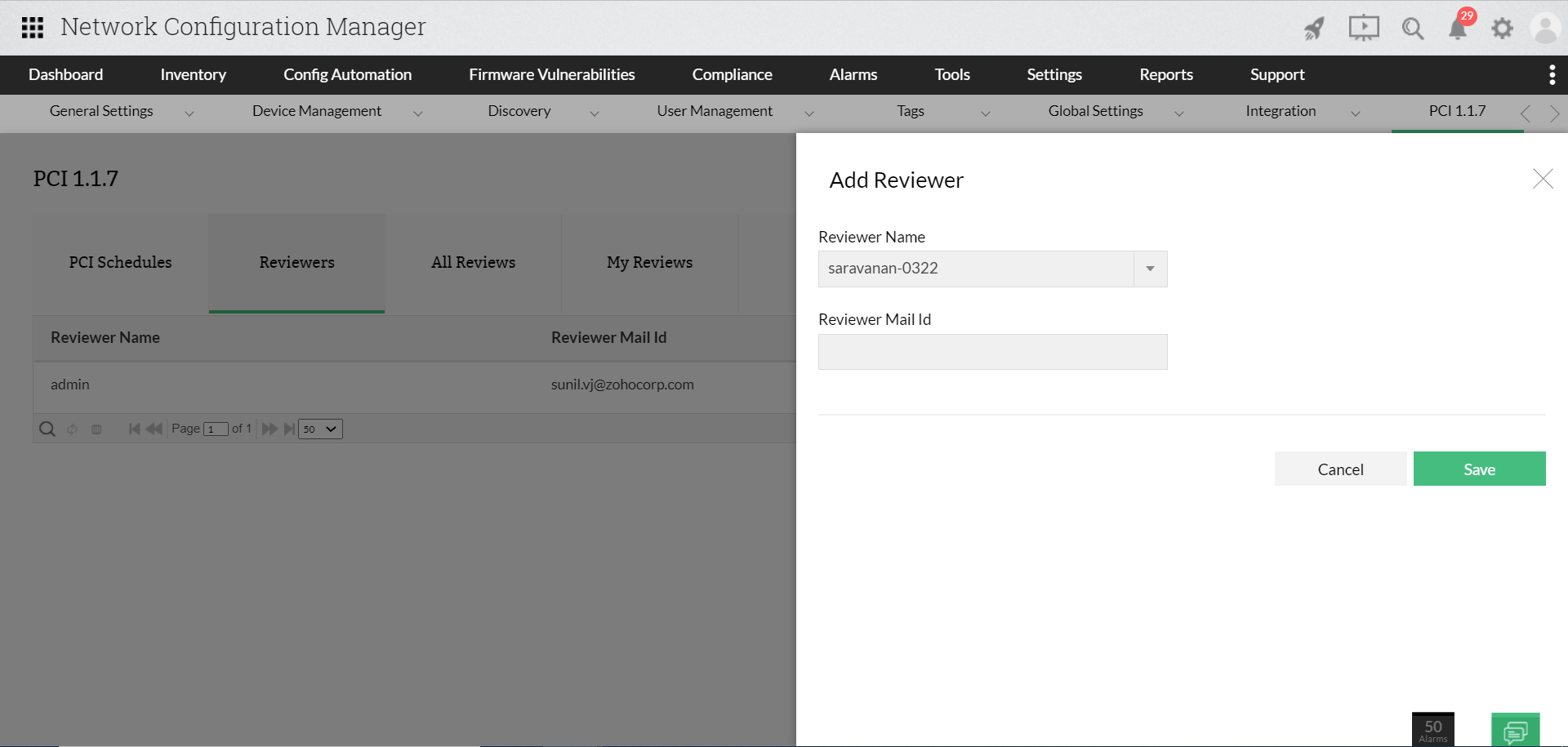Image resolution: width=1568 pixels, height=747 pixels.
Task: Open the global search magnifier icon
Action: click(x=1413, y=29)
